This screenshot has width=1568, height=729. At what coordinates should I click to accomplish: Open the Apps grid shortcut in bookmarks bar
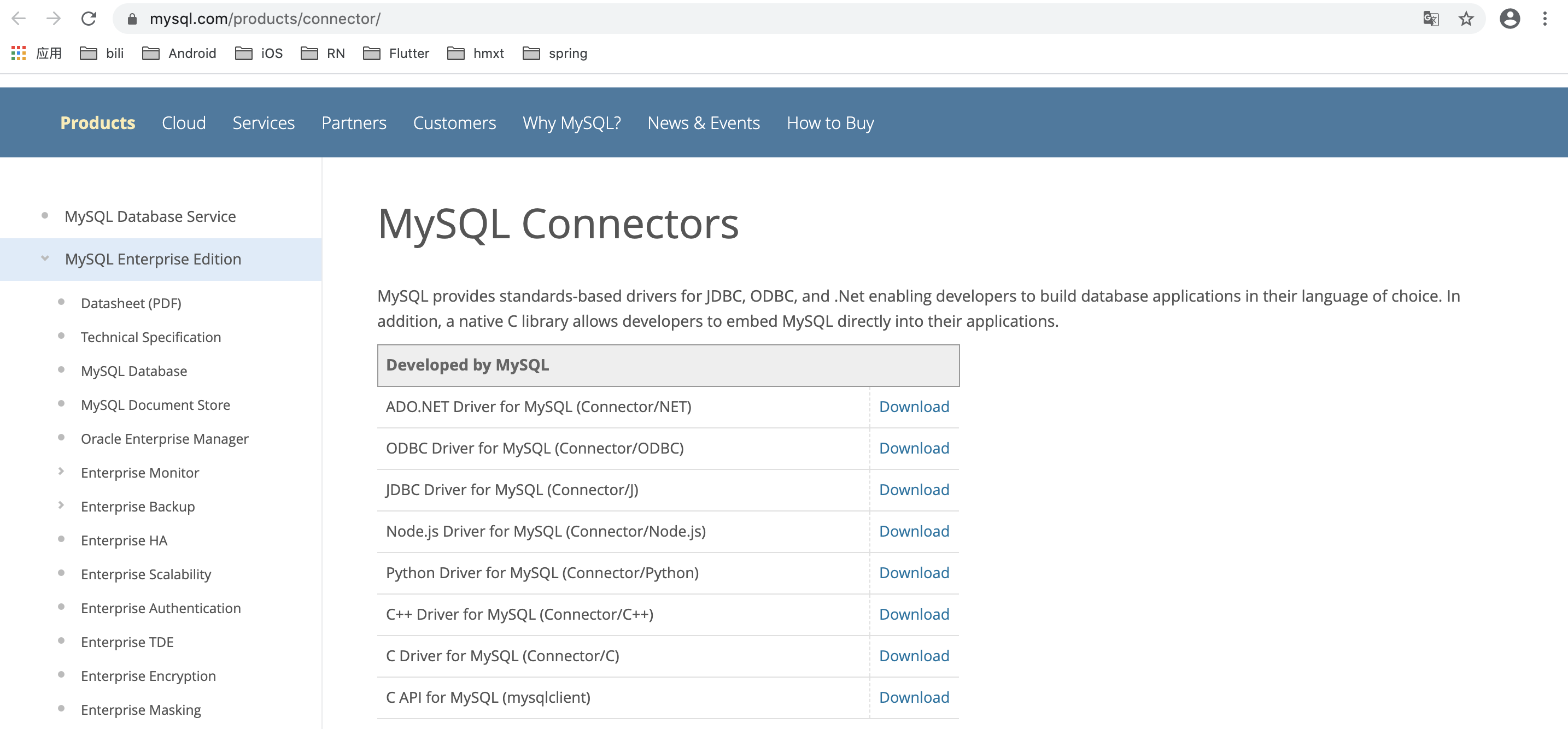[x=19, y=54]
